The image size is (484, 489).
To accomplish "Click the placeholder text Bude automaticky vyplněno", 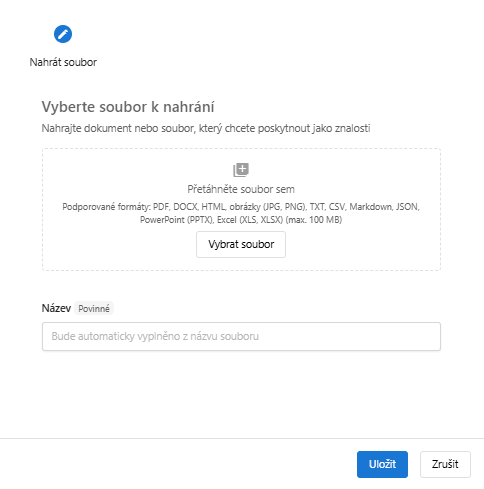I will (x=155, y=336).
